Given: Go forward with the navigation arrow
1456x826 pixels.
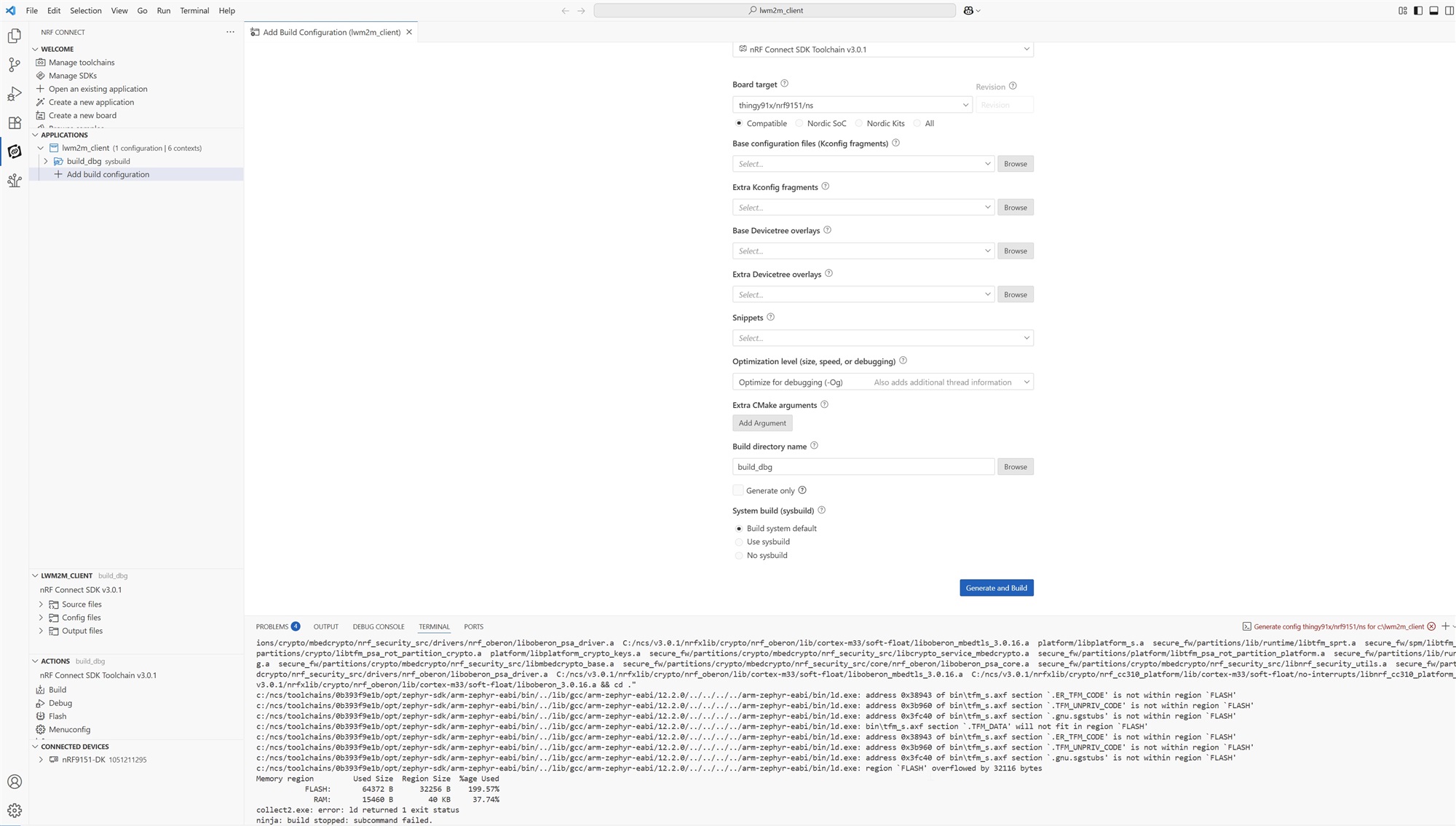Looking at the screenshot, I should (x=581, y=11).
